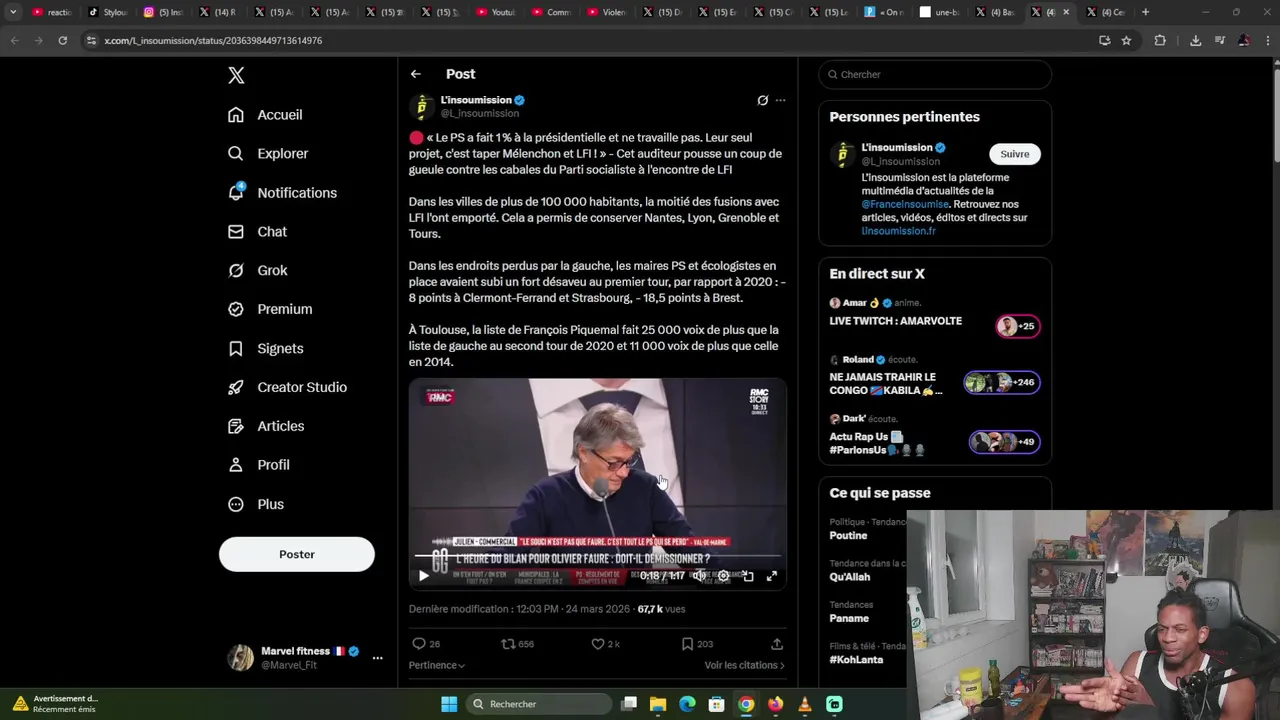The image size is (1280, 720).
Task: Open Voir les citations link
Action: click(x=744, y=665)
